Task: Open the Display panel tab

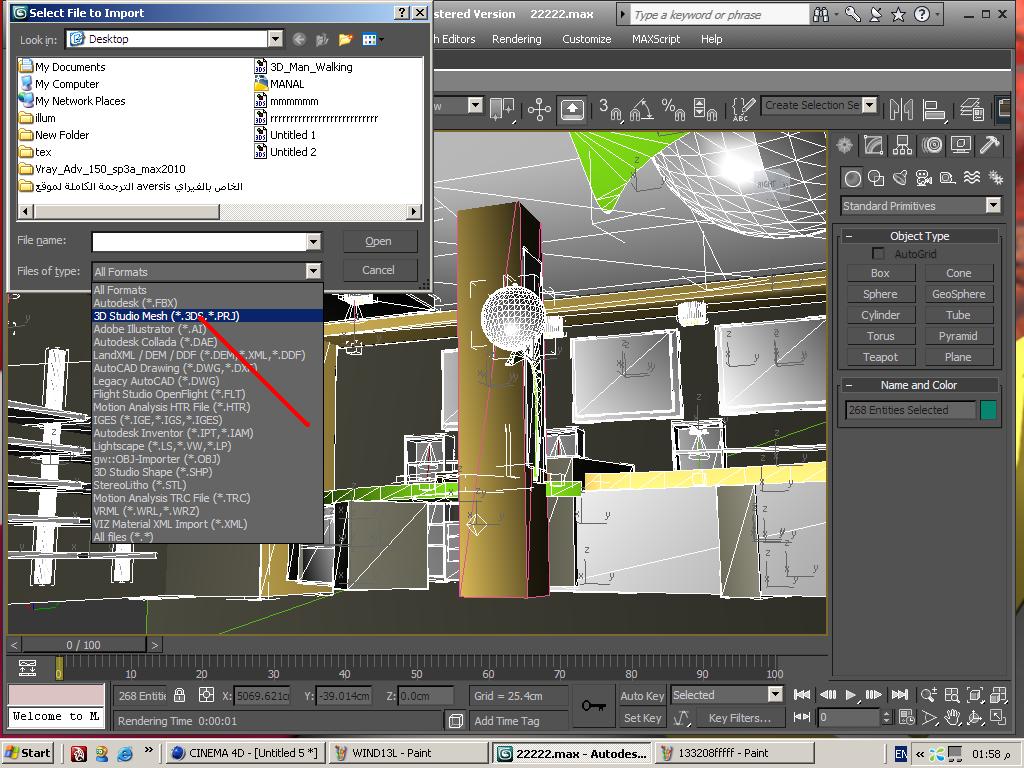Action: tap(961, 145)
